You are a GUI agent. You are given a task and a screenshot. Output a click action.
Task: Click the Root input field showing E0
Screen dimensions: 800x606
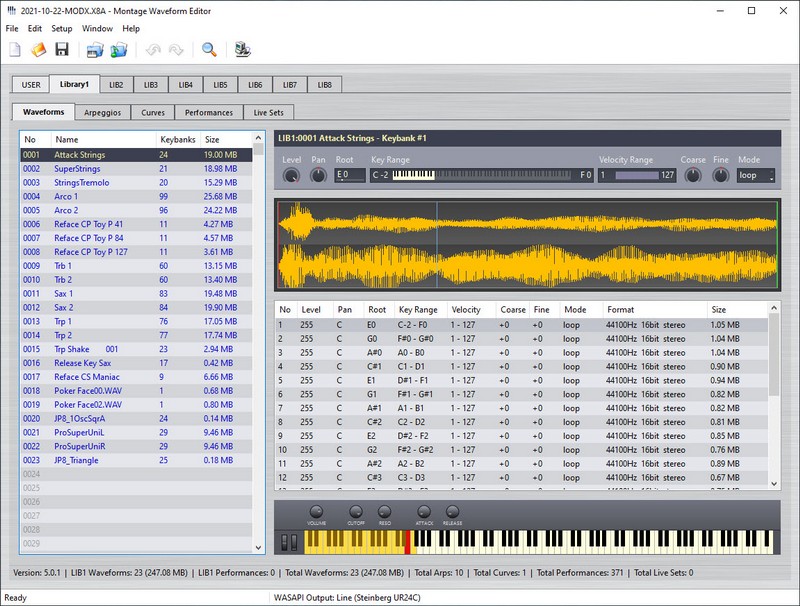348,176
